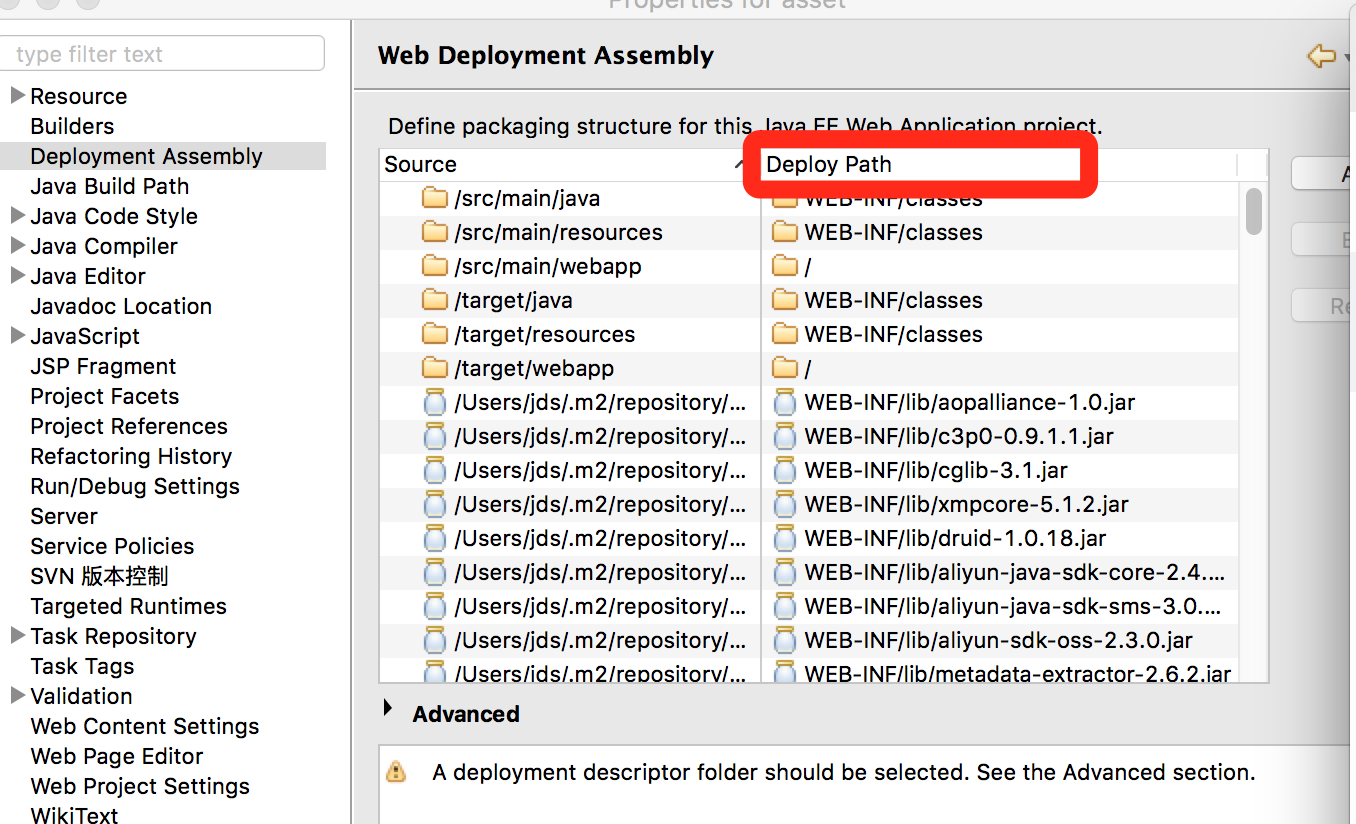Expand the Java Code Style node
The image size is (1356, 824).
pyautogui.click(x=17, y=216)
